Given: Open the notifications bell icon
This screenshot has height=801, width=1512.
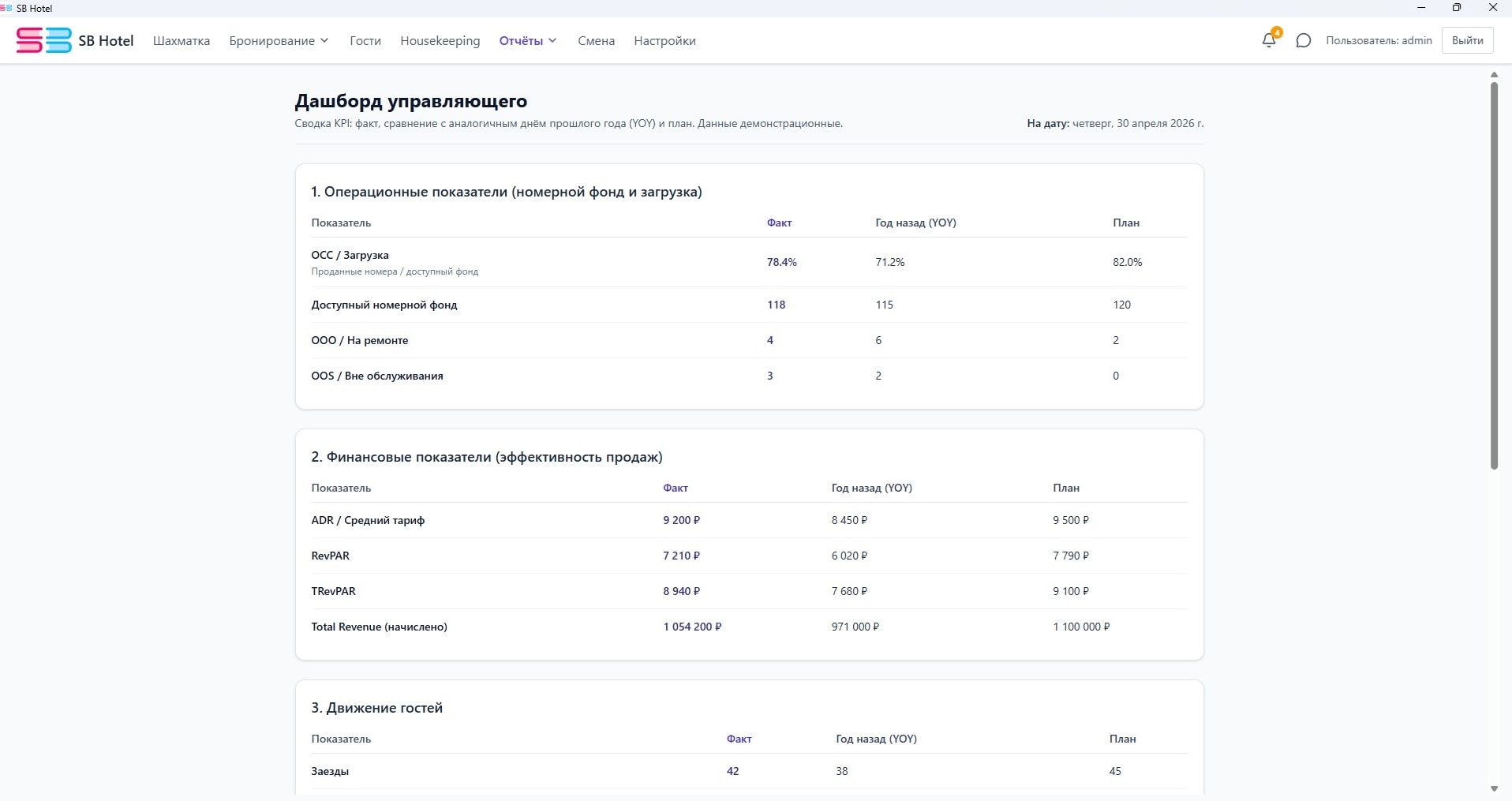Looking at the screenshot, I should pyautogui.click(x=1269, y=40).
